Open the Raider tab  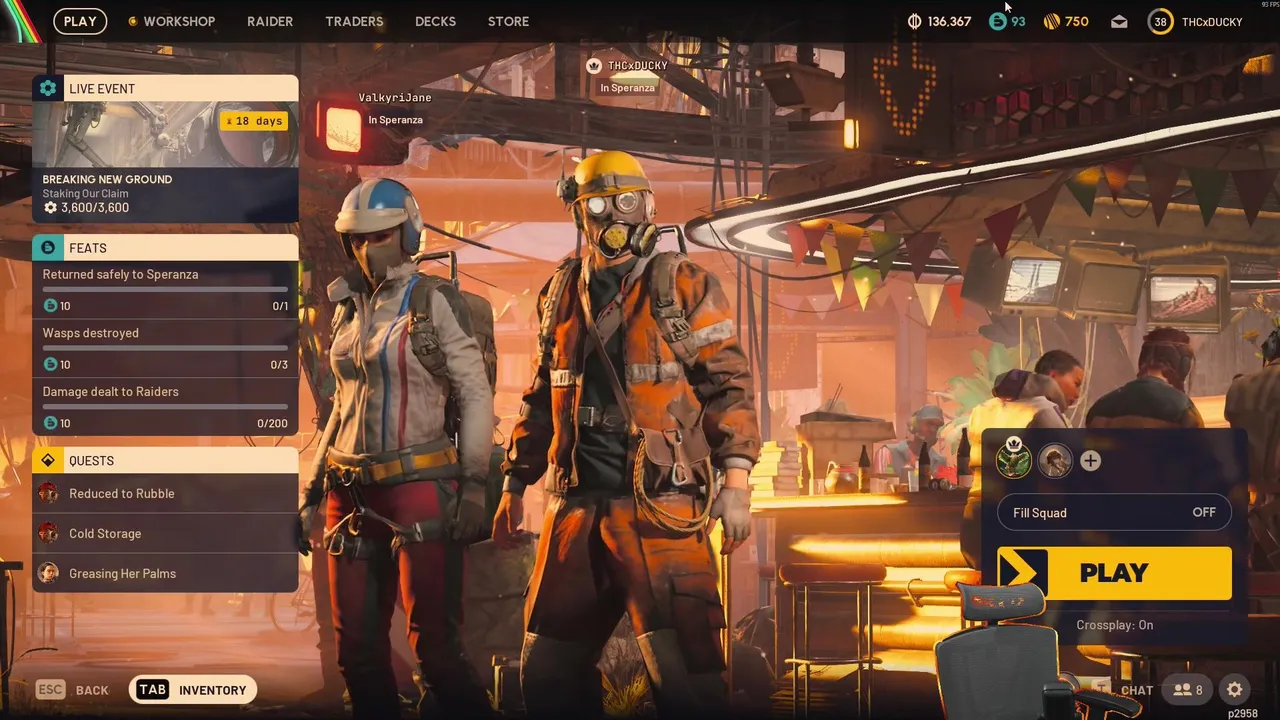pyautogui.click(x=270, y=21)
